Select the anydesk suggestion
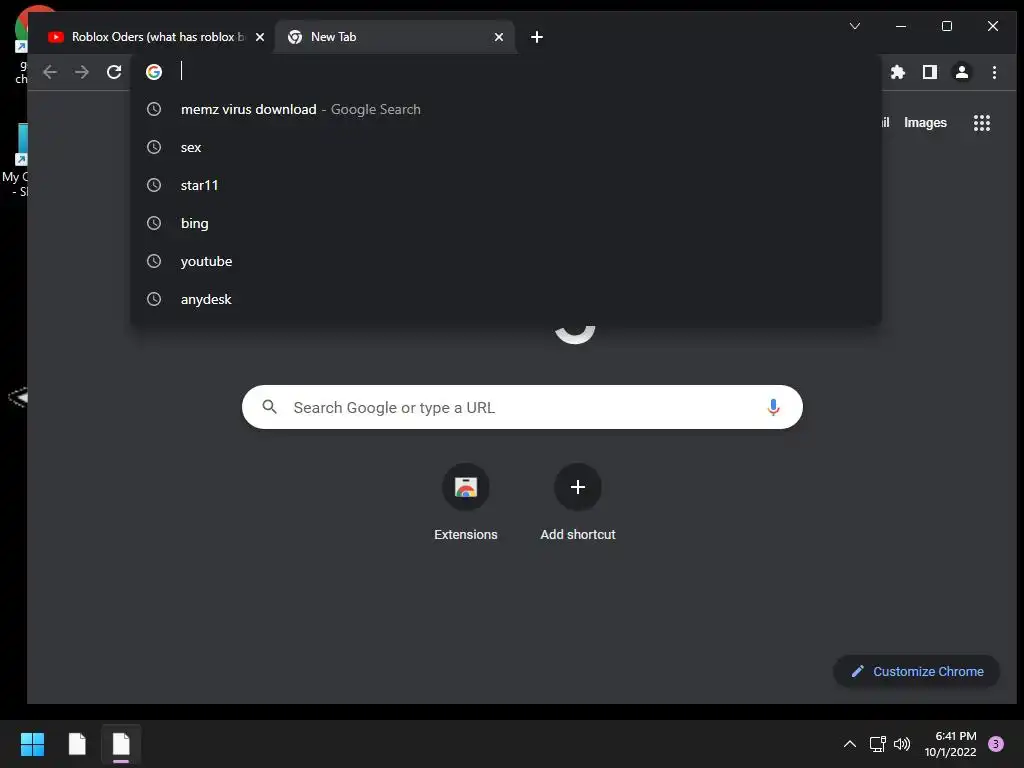1024x768 pixels. click(x=506, y=299)
